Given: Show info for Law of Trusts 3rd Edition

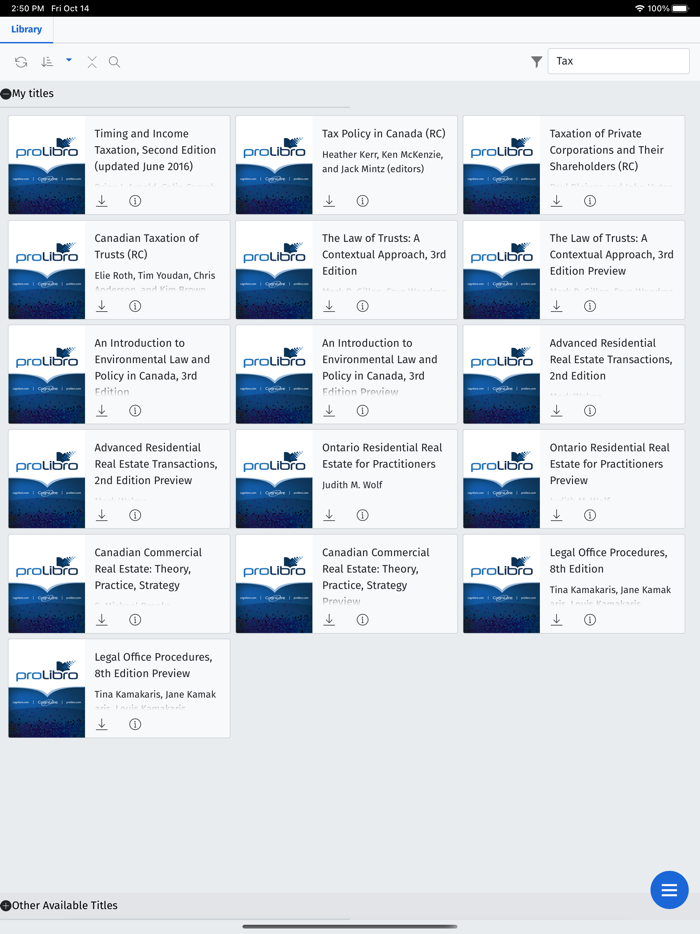Looking at the screenshot, I should 363,306.
